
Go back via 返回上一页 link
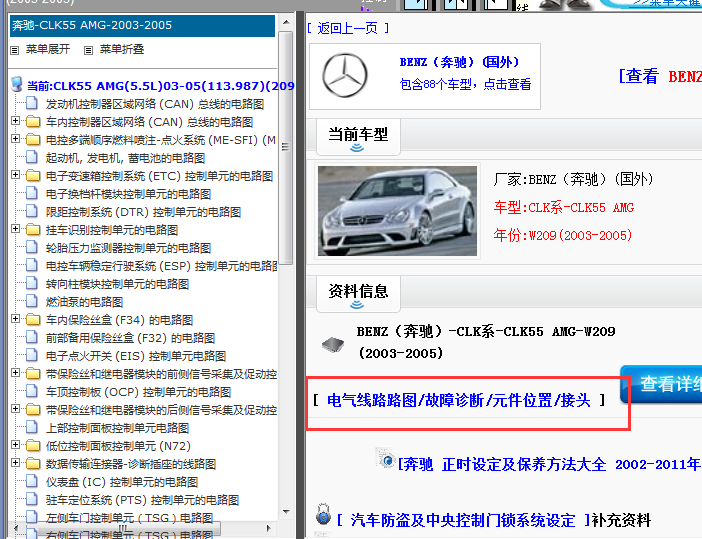click(x=347, y=29)
